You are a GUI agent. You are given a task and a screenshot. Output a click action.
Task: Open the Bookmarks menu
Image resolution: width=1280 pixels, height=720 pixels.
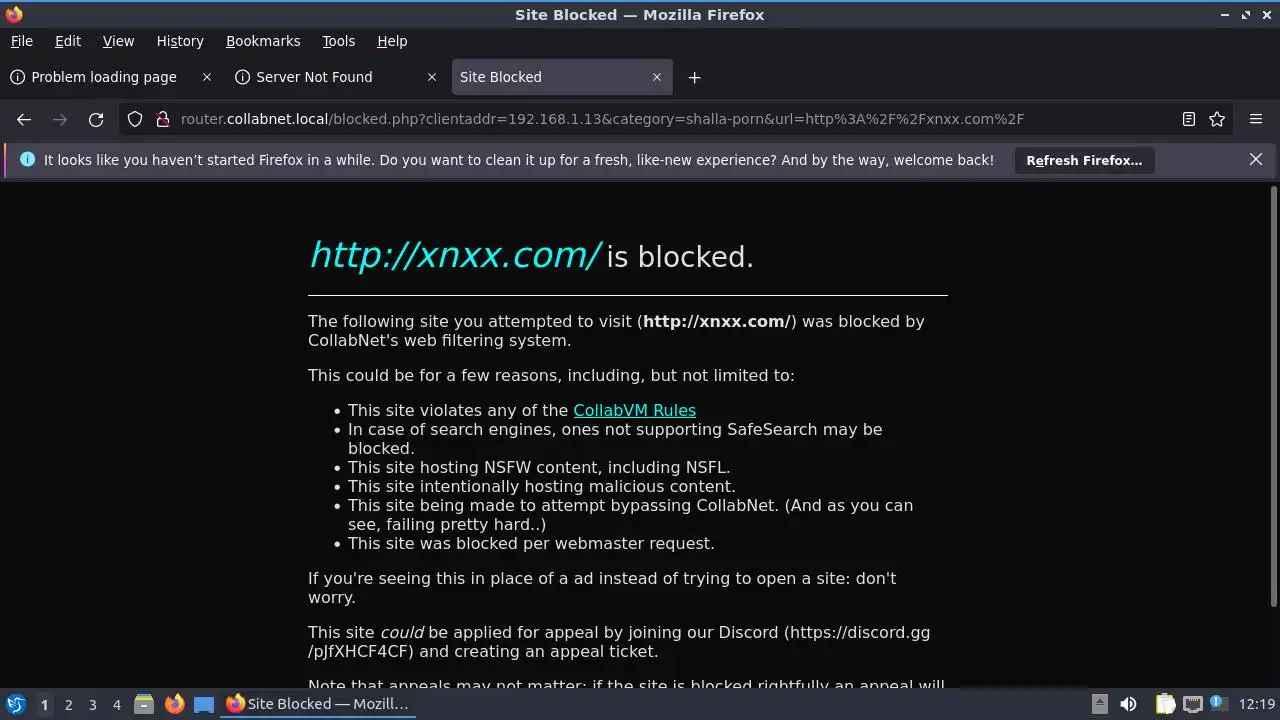pos(263,41)
